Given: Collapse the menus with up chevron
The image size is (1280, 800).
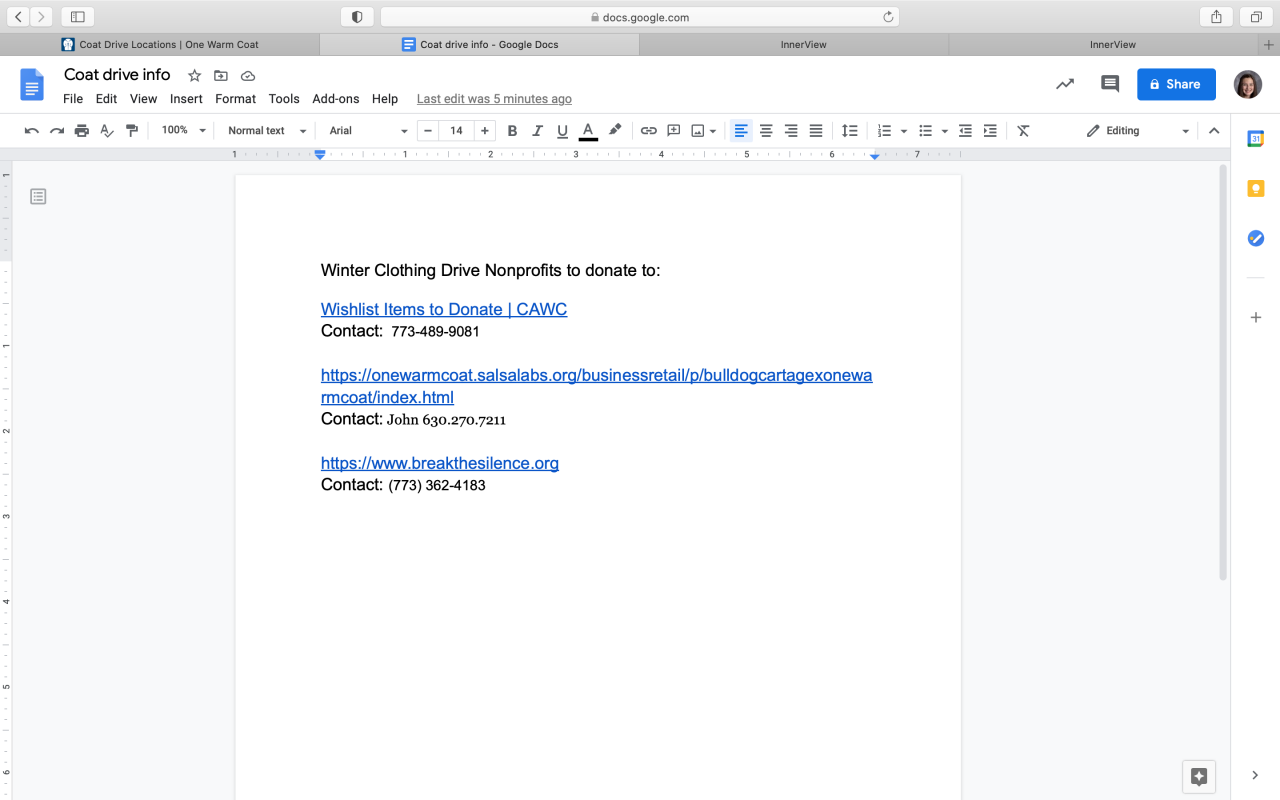Looking at the screenshot, I should point(1214,131).
